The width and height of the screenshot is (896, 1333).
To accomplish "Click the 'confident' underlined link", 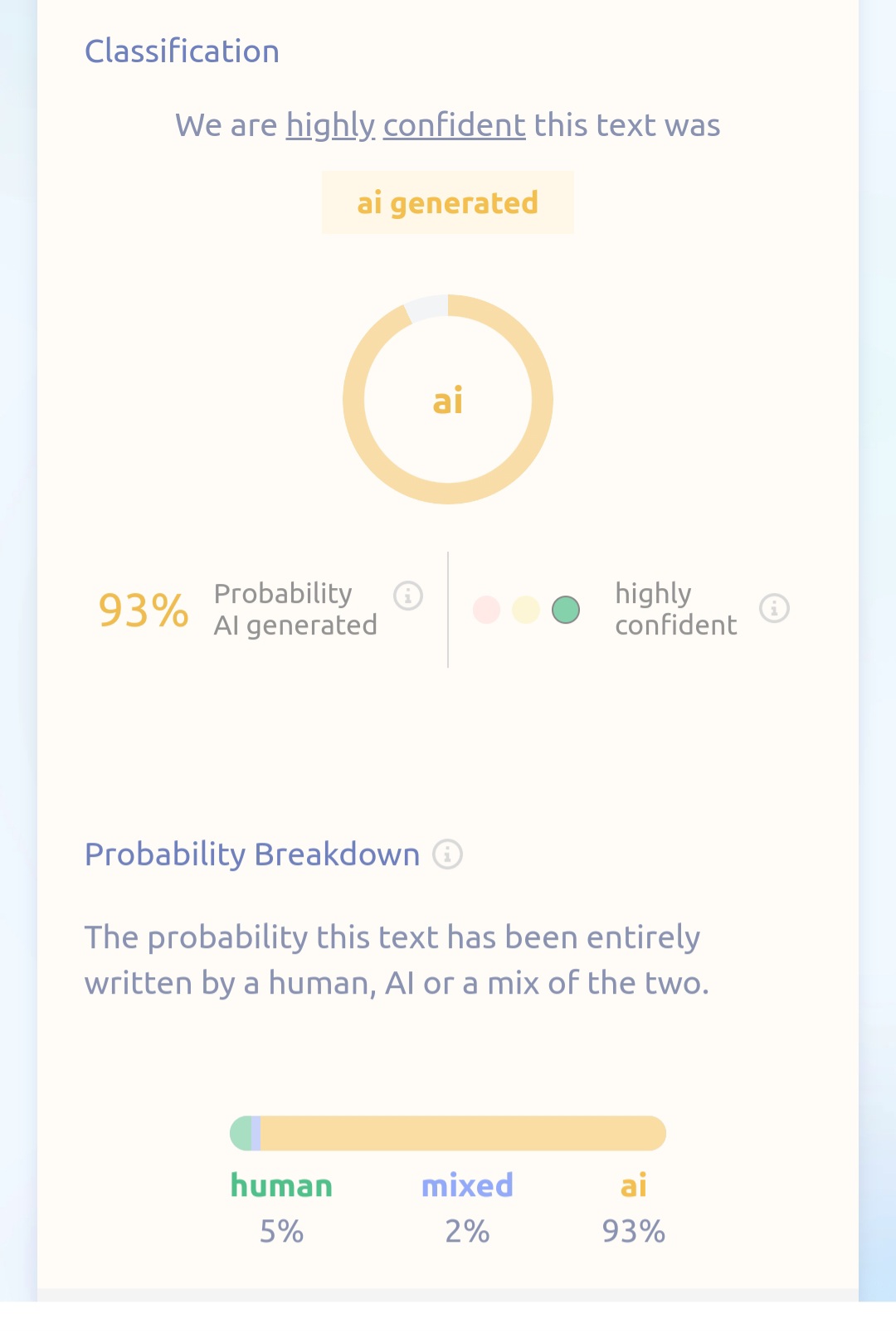I will [x=454, y=125].
